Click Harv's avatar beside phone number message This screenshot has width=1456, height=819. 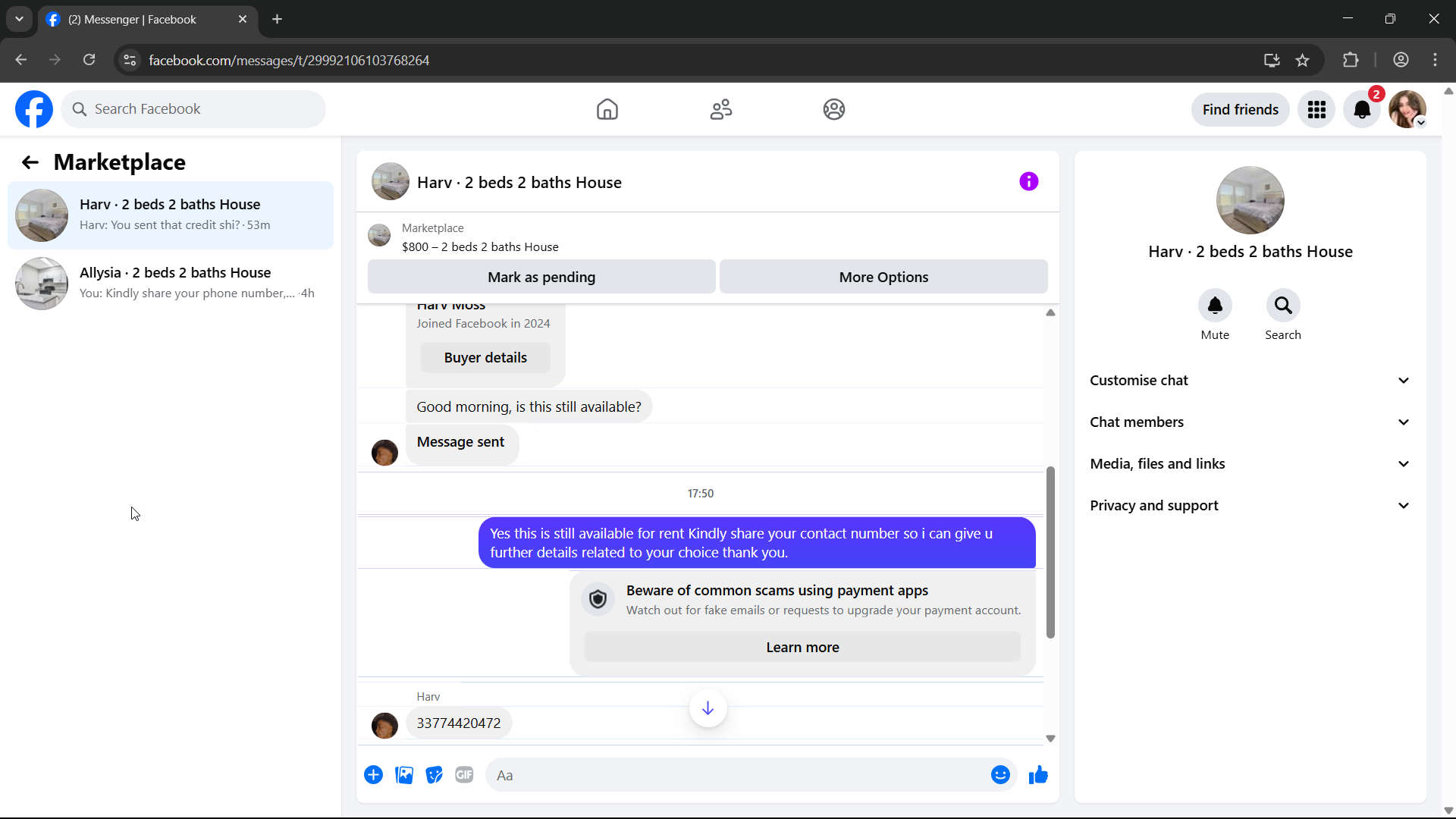pyautogui.click(x=384, y=725)
